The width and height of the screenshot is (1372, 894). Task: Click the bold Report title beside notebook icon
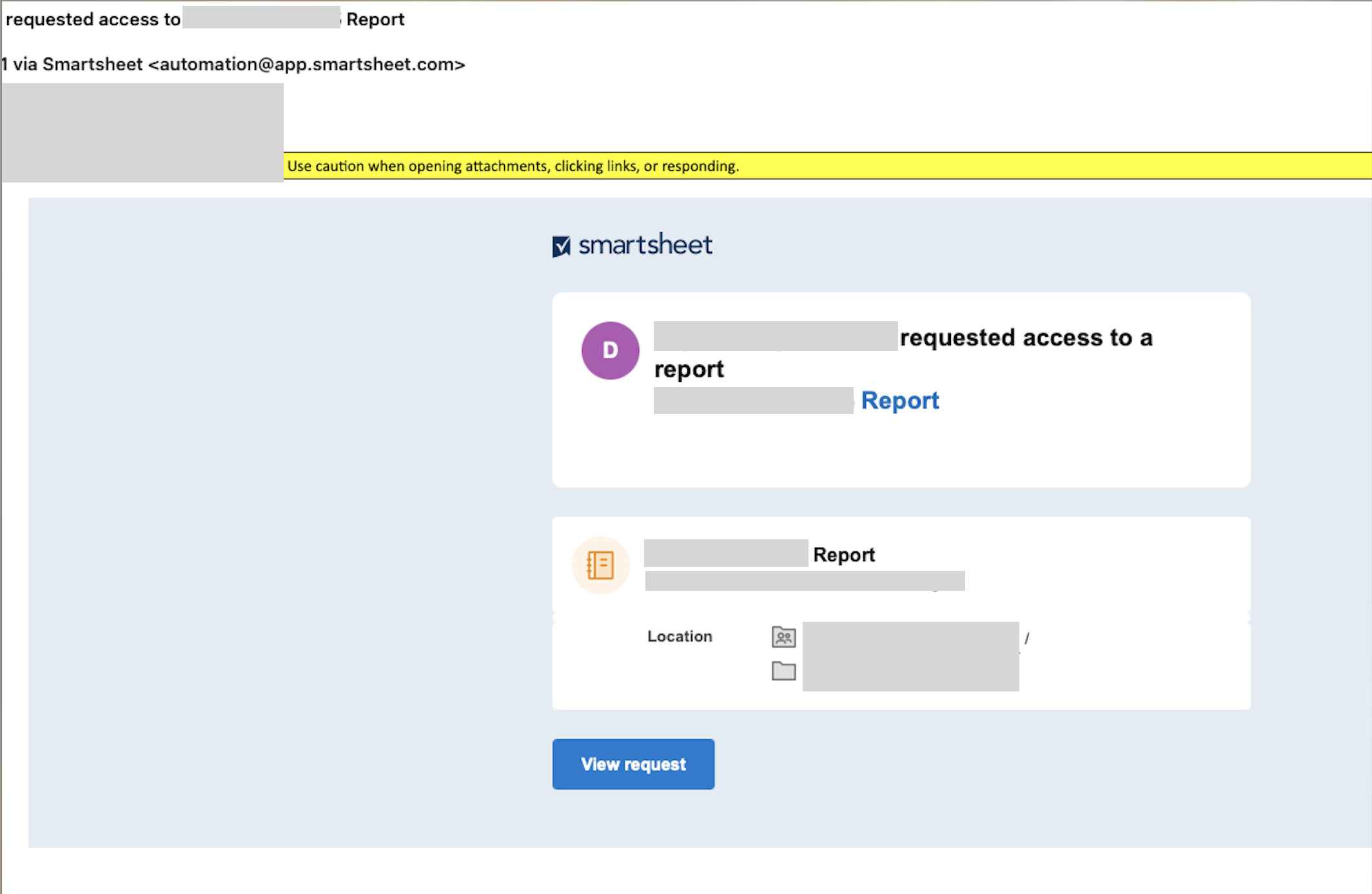coord(843,555)
